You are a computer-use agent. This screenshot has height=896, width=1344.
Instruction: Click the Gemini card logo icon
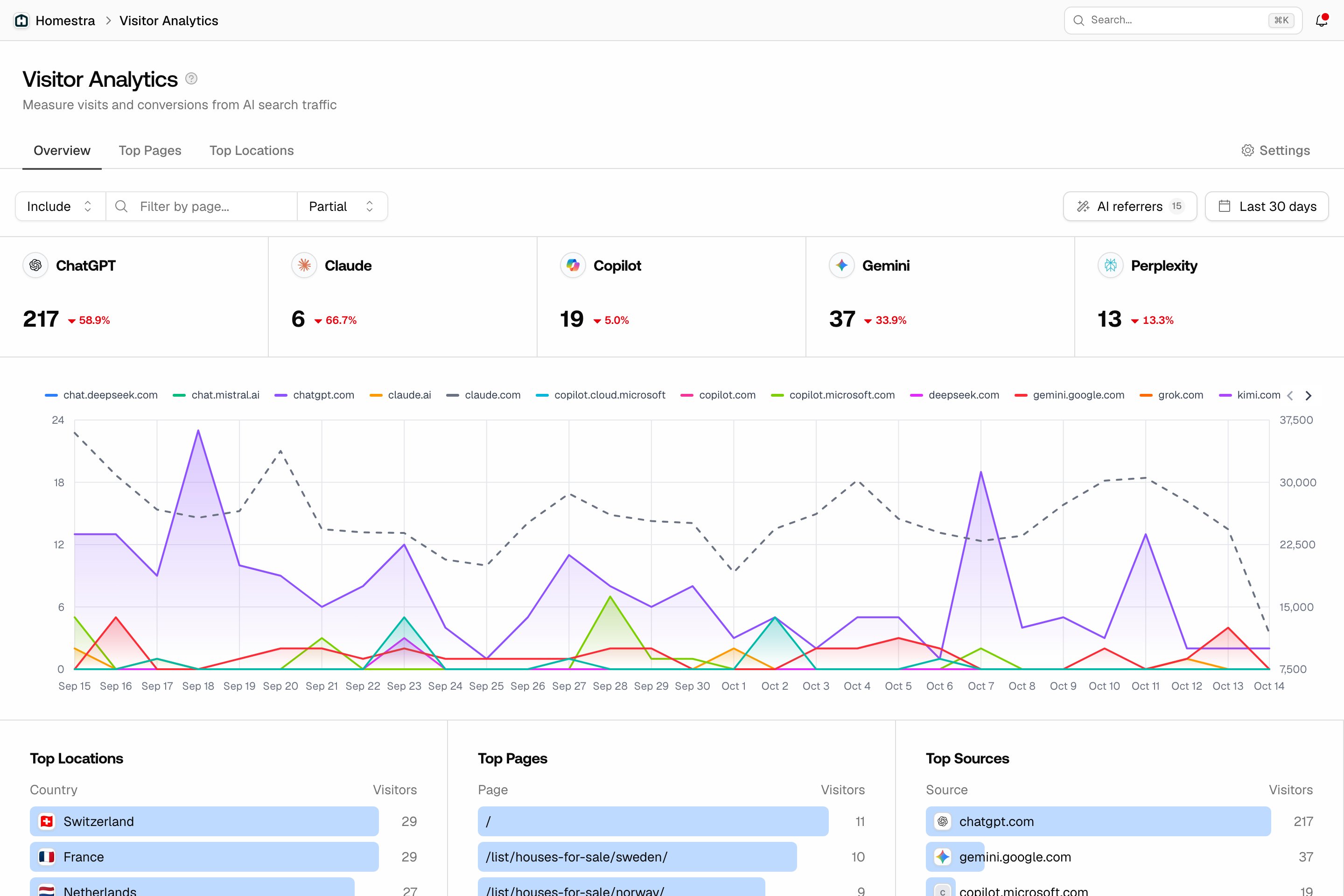[x=841, y=265]
